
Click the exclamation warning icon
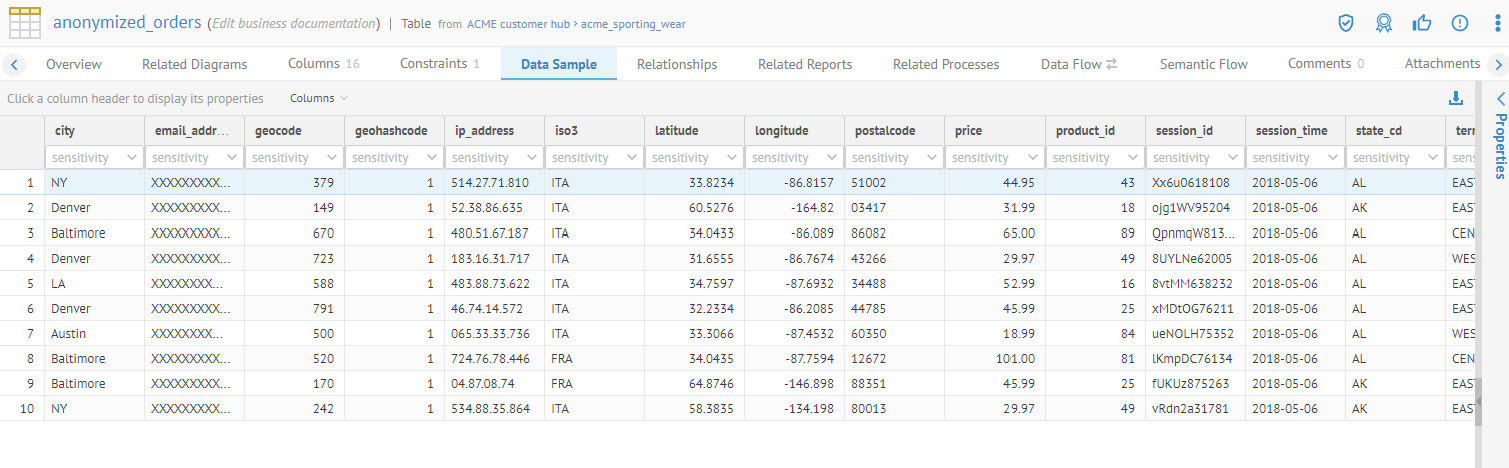(1459, 23)
